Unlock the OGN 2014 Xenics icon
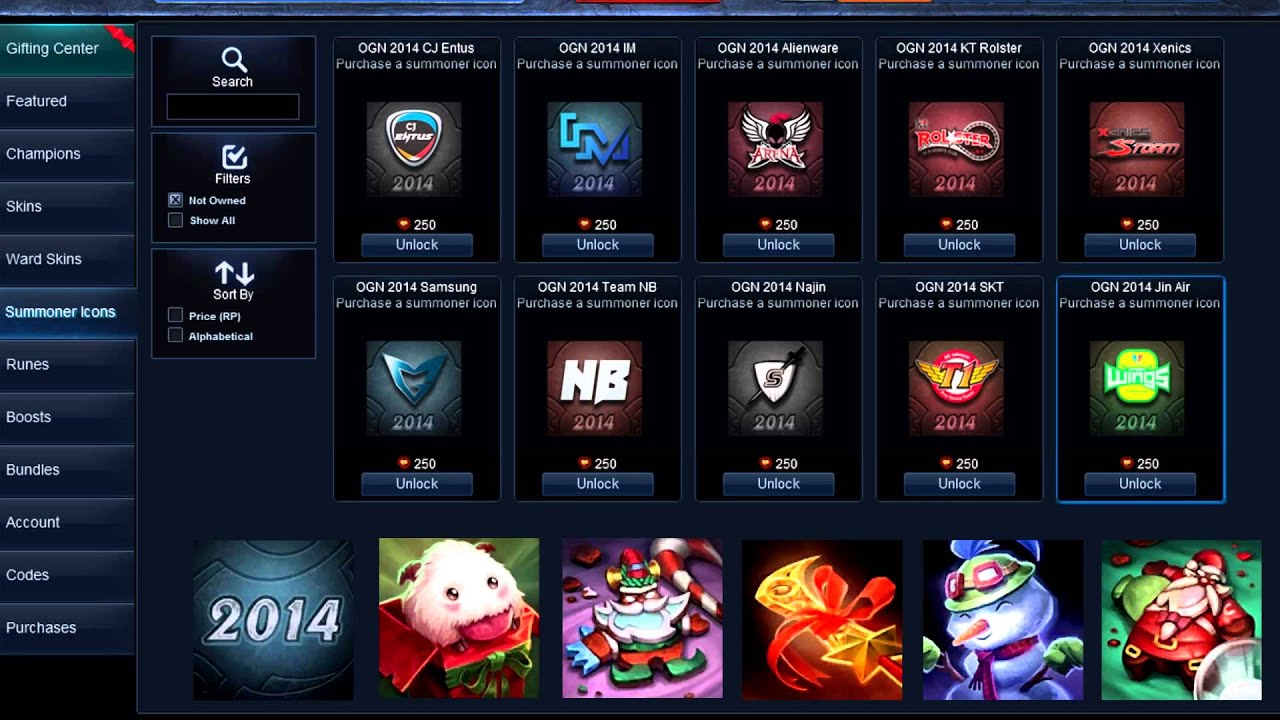This screenshot has height=720, width=1280. [x=1140, y=245]
